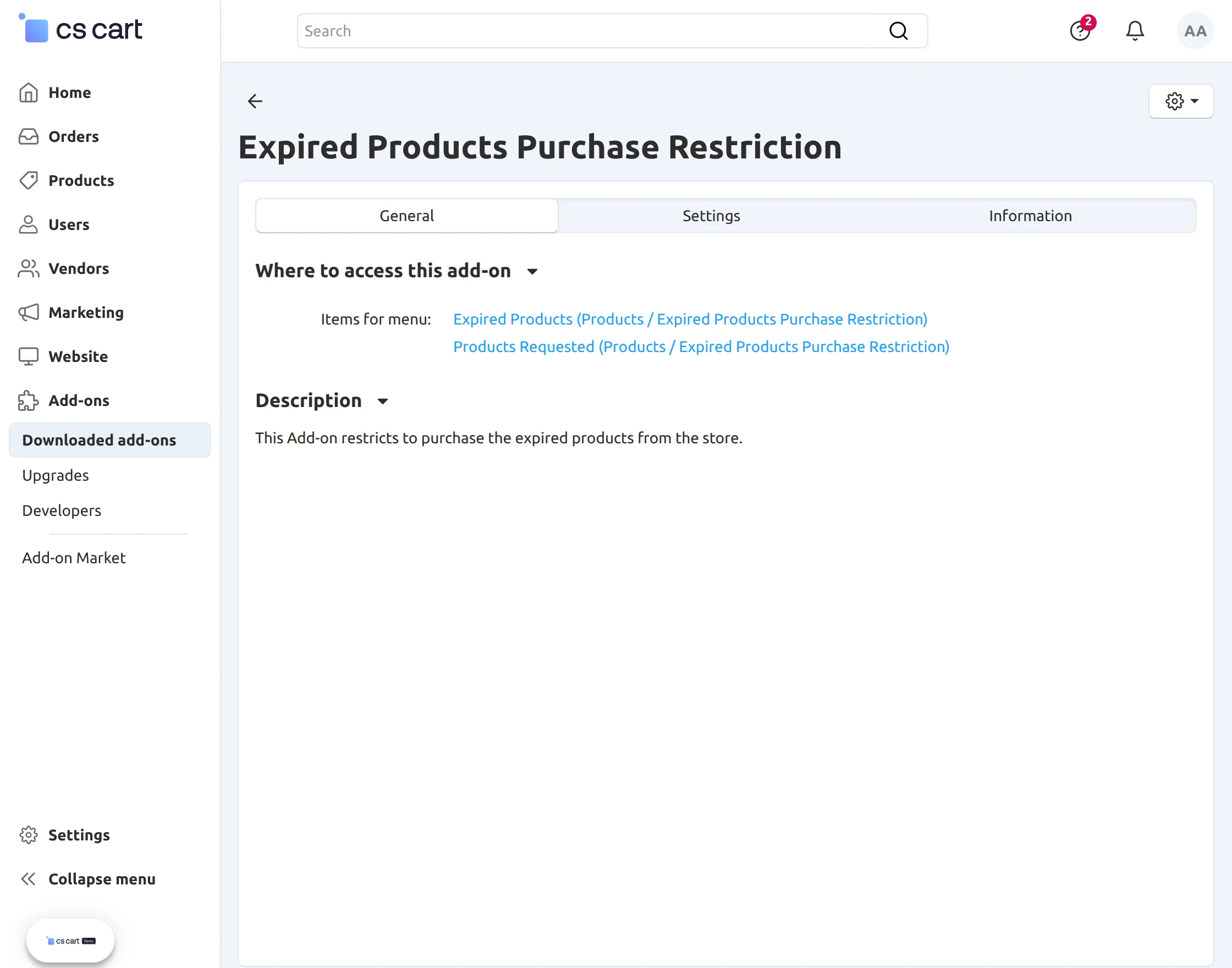Open Home in the sidebar
The height and width of the screenshot is (968, 1232).
70,92
